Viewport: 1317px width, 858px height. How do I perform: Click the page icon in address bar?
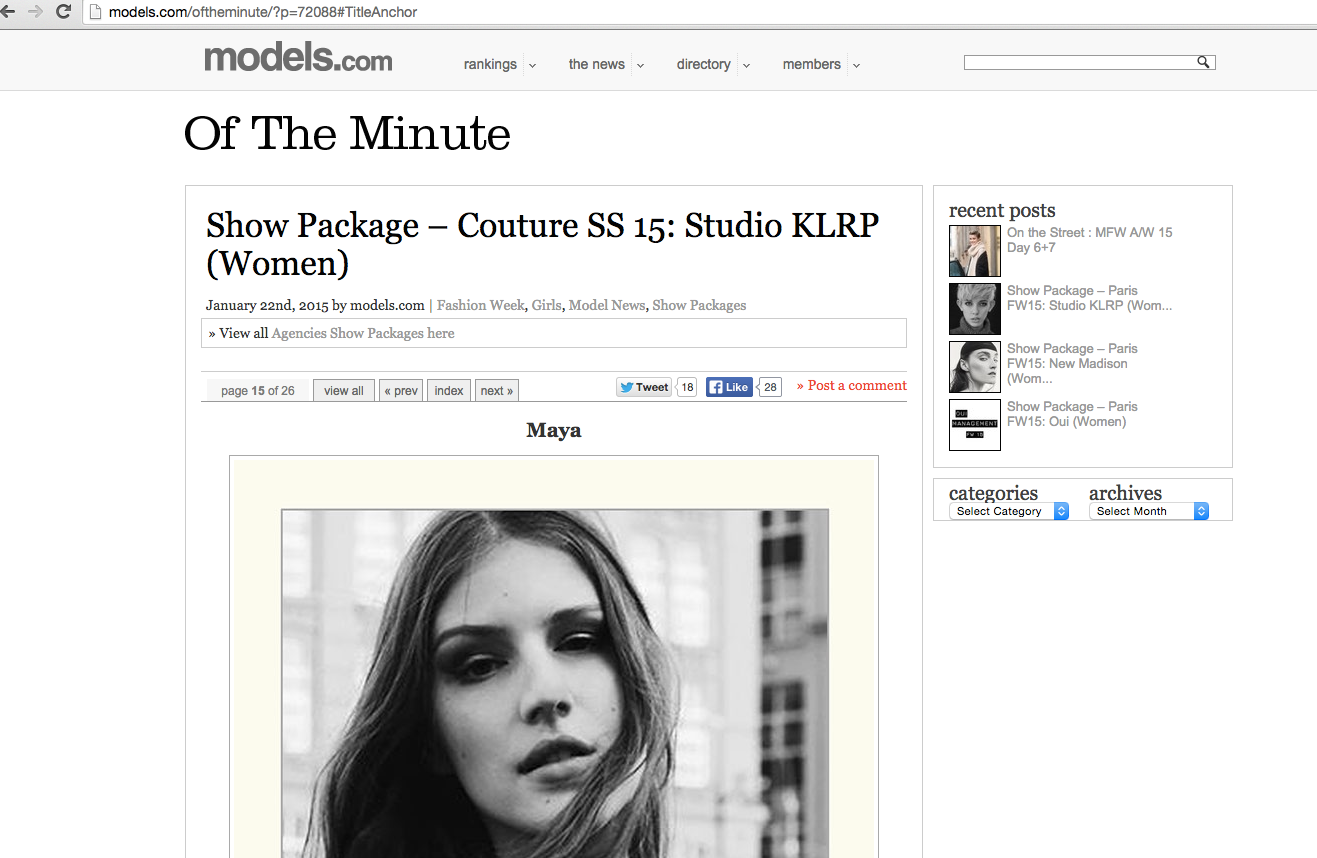click(96, 12)
